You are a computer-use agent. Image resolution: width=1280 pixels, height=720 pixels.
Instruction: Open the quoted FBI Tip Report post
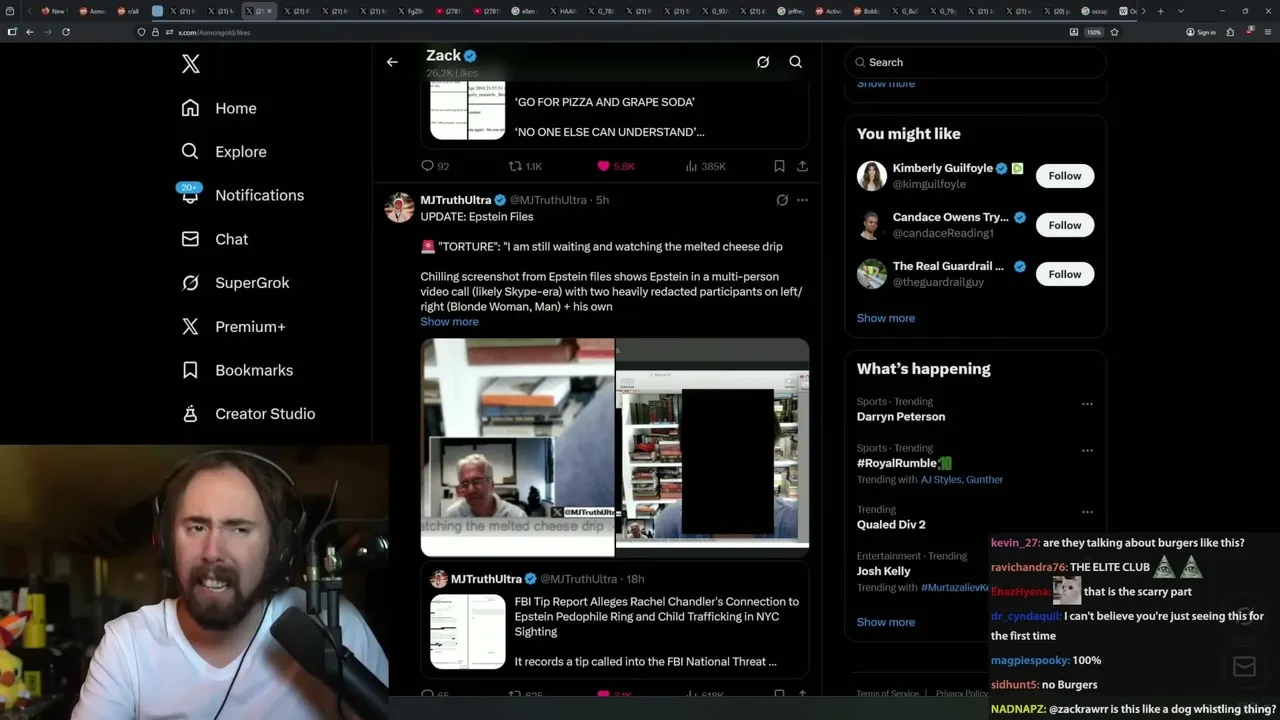(615, 621)
